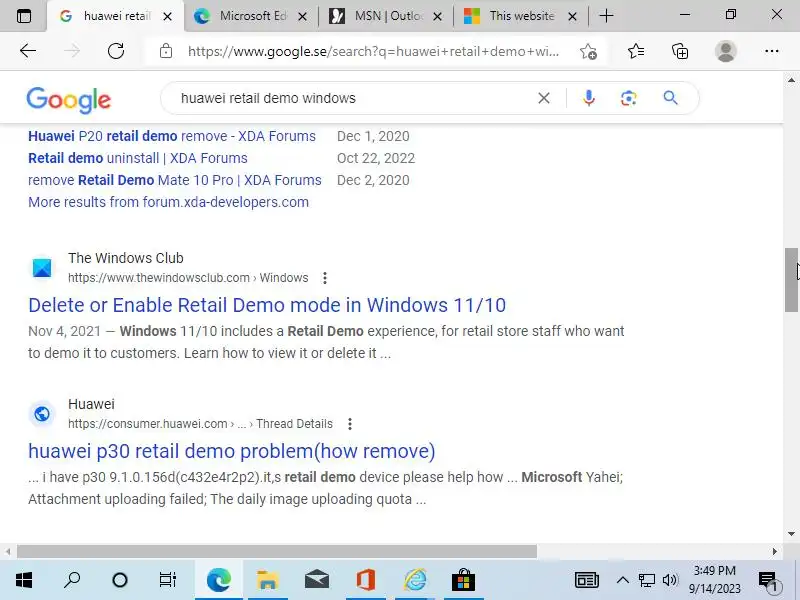Close the huawei retail tab
Image resolution: width=800 pixels, height=600 pixels.
pyautogui.click(x=167, y=17)
